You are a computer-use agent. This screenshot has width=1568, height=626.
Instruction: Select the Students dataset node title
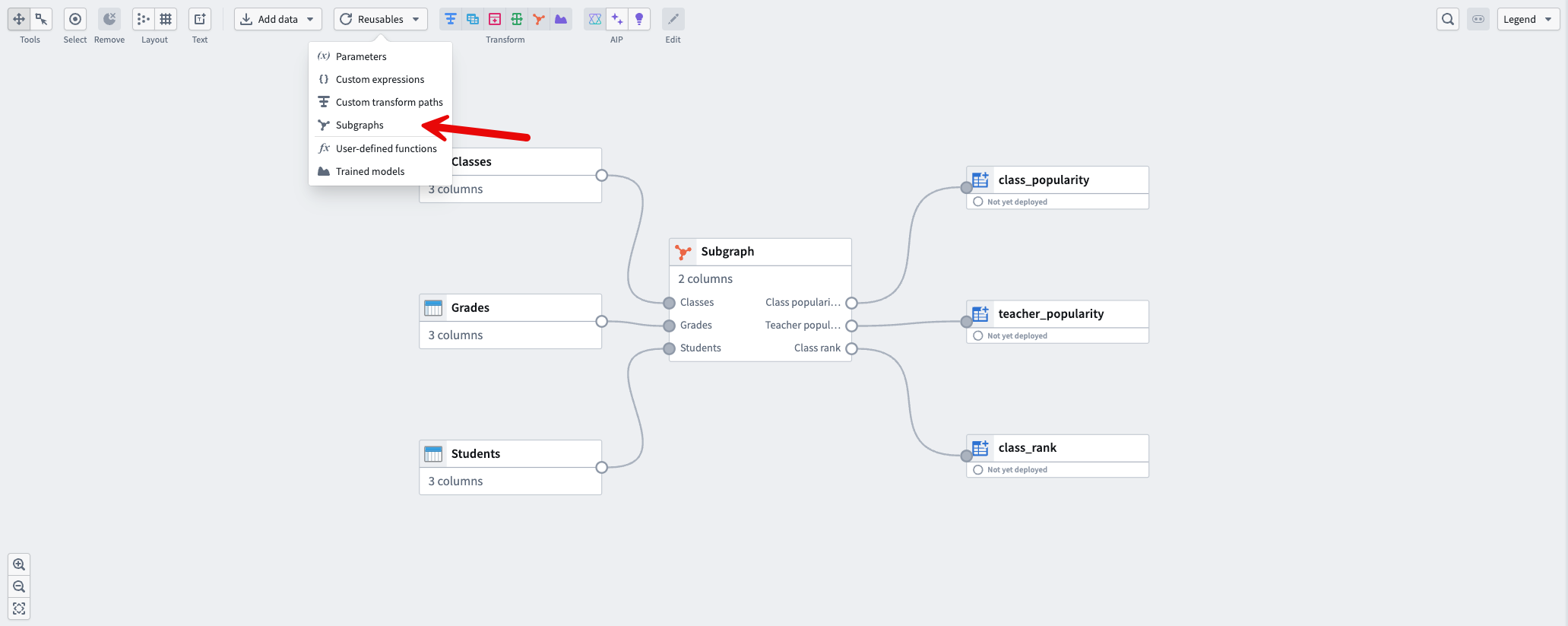(x=476, y=453)
